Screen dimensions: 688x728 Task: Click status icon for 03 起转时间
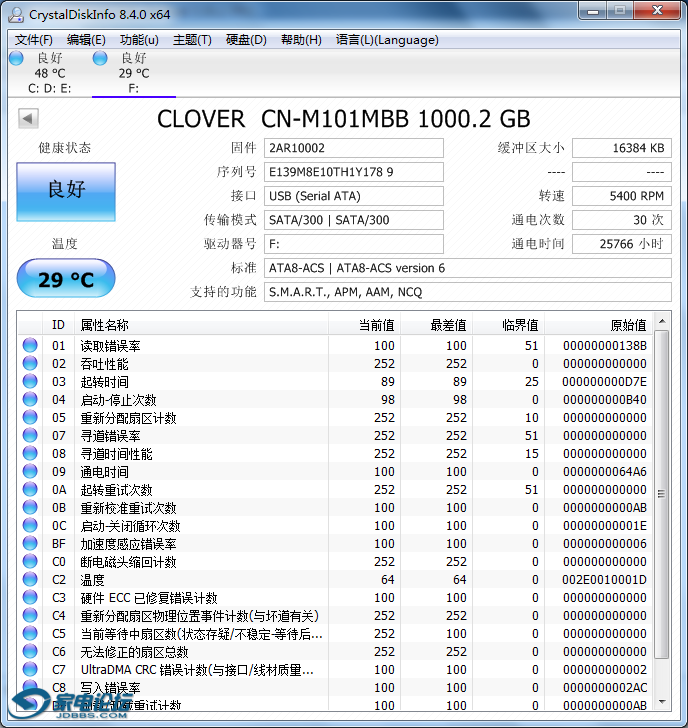pyautogui.click(x=30, y=381)
